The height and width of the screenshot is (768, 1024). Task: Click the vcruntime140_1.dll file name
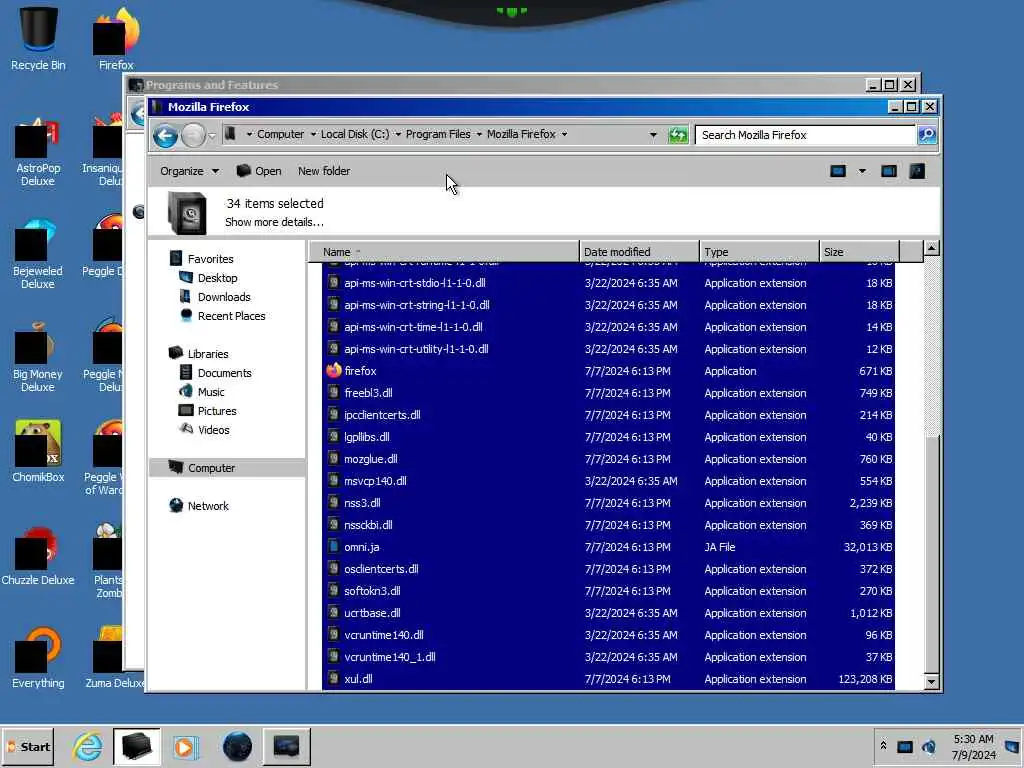[x=390, y=657]
